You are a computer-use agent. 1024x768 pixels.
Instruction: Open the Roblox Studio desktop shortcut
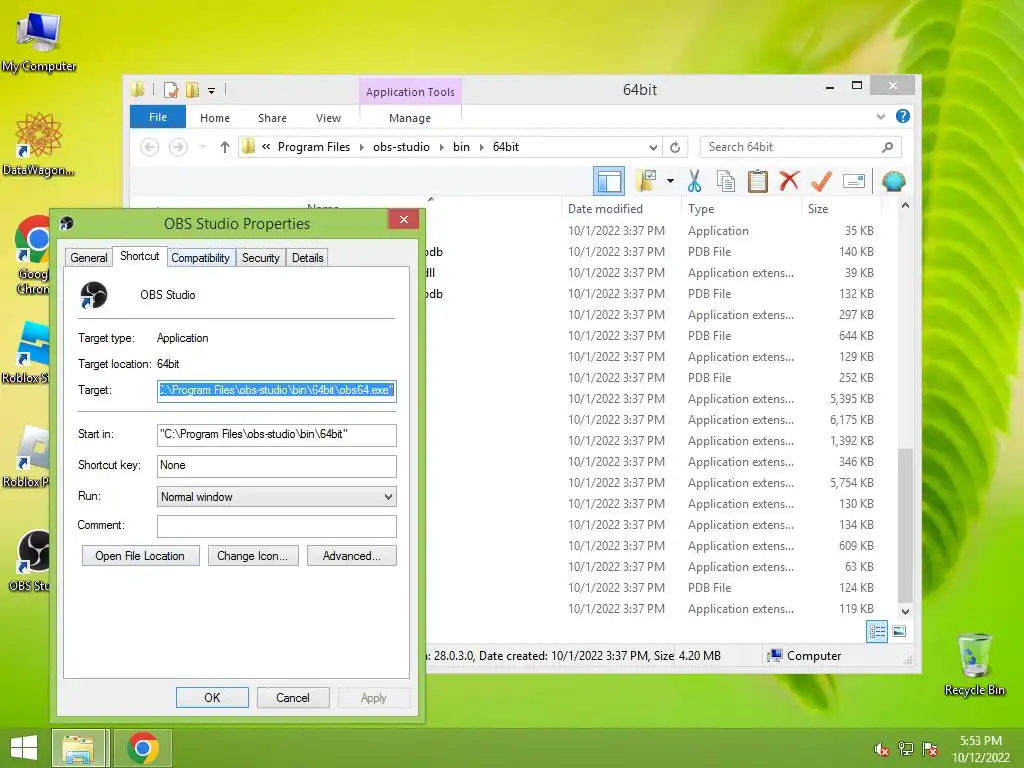coord(27,353)
